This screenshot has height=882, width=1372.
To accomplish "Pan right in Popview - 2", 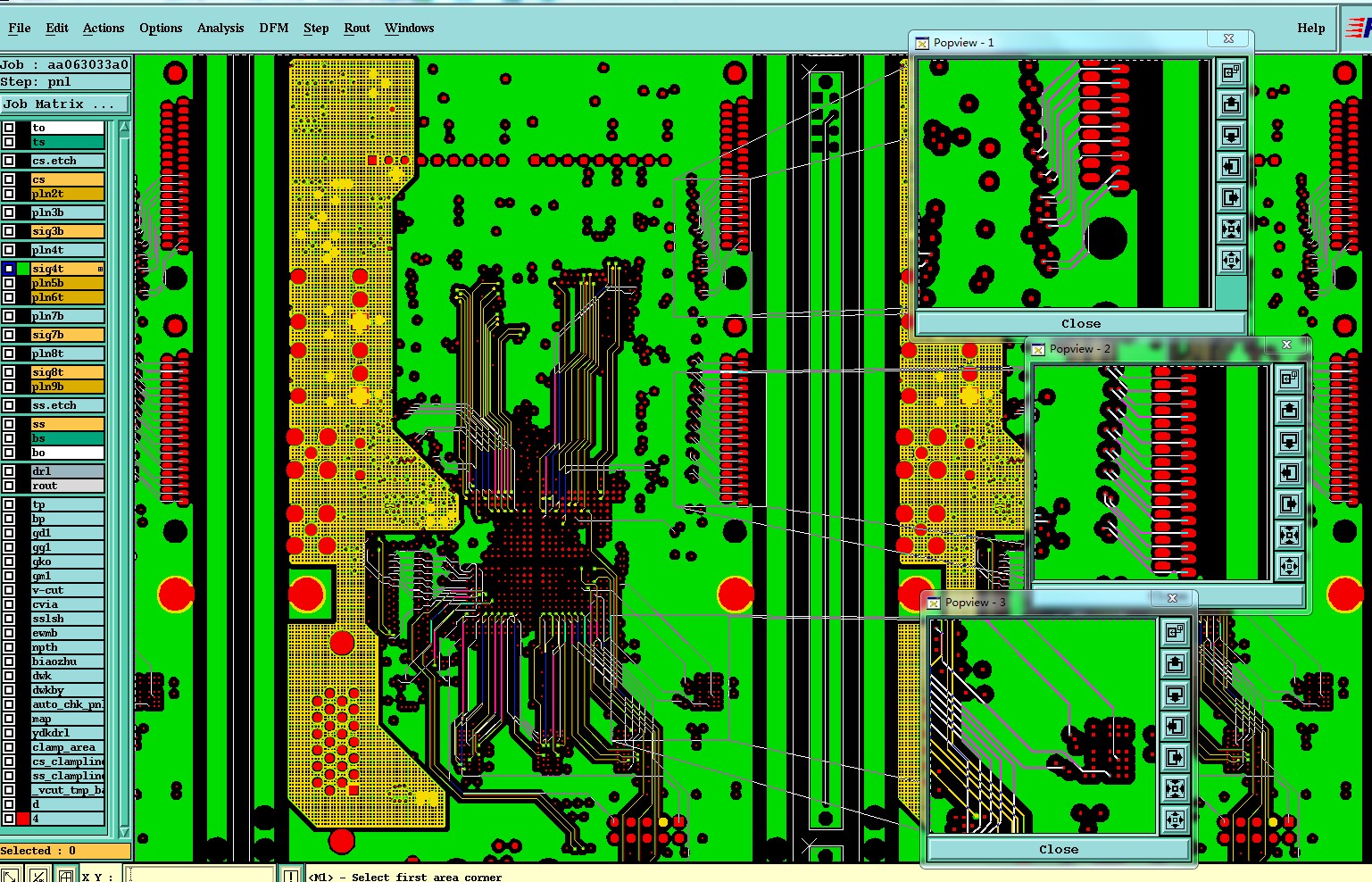I will 1288,503.
